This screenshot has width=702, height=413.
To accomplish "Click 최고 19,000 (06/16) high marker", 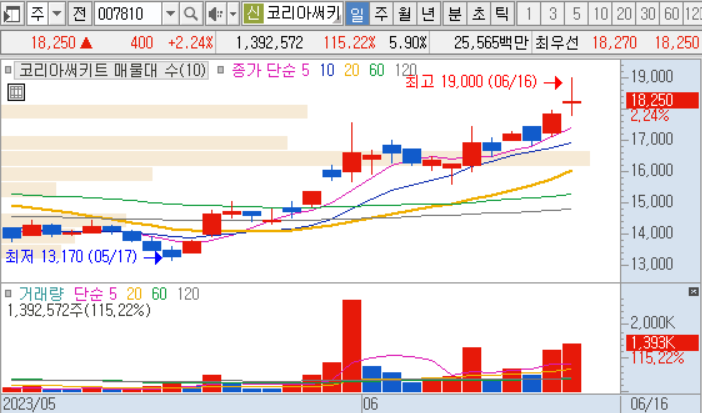I will tap(484, 82).
